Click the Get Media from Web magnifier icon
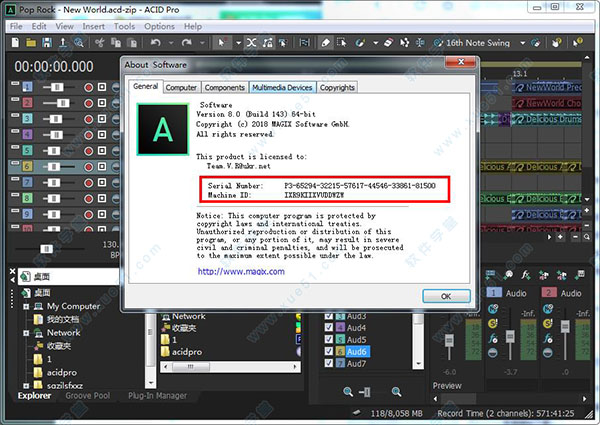Image resolution: width=600 pixels, height=425 pixels. (79, 42)
